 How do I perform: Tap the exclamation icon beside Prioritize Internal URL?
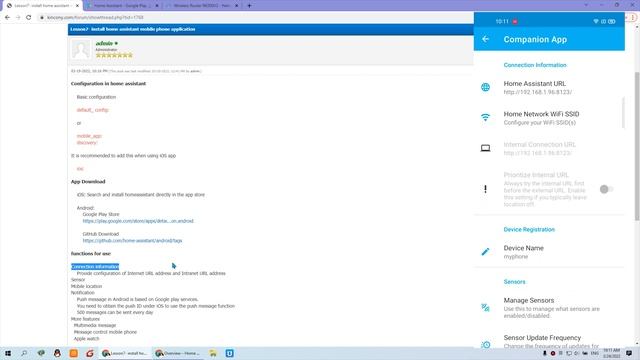point(485,189)
